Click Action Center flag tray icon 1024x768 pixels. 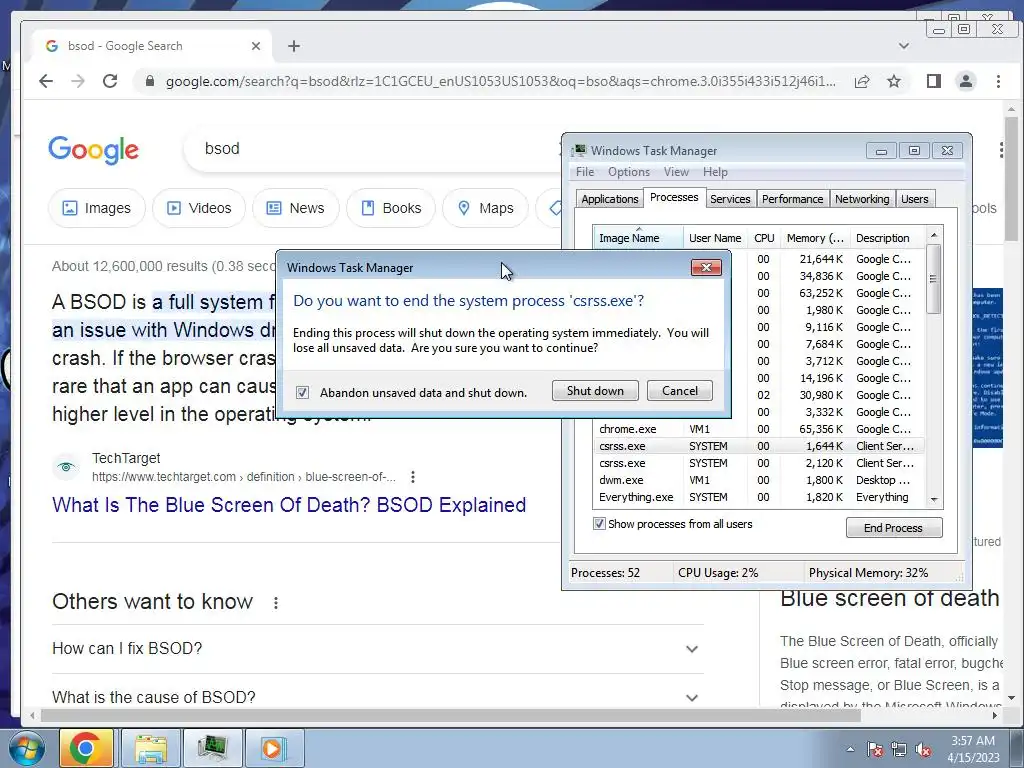875,749
